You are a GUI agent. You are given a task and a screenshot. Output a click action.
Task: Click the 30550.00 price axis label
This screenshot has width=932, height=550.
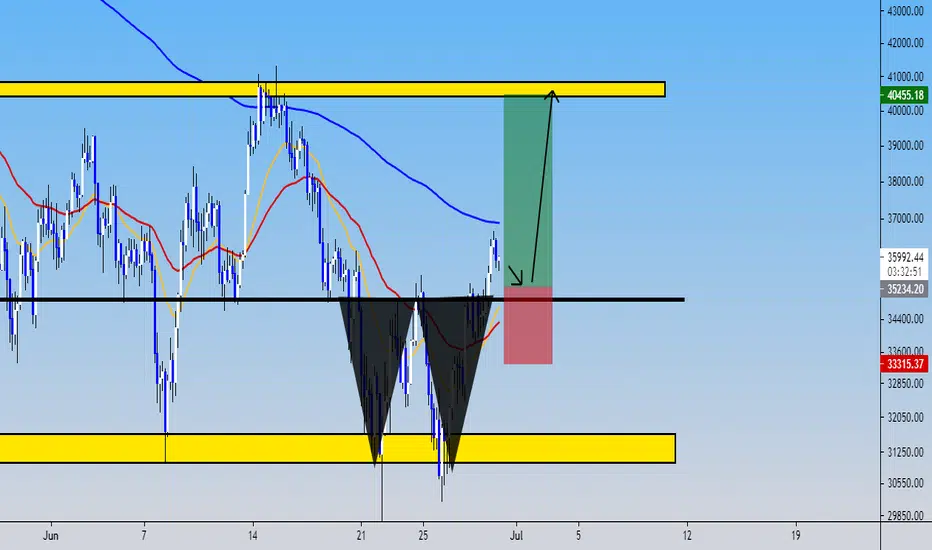905,483
